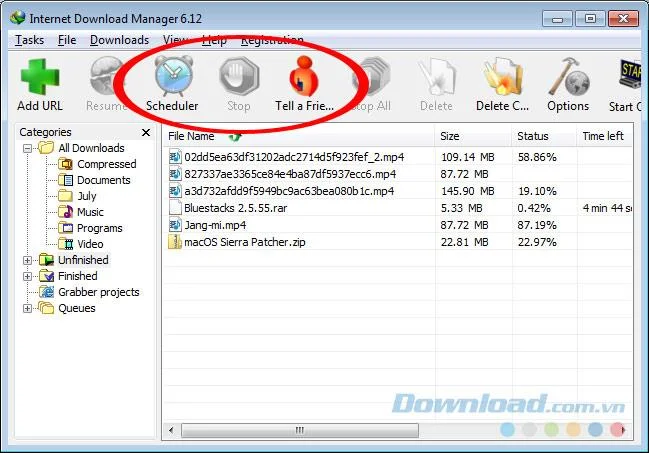Click the 58.86% status cell

(x=537, y=157)
